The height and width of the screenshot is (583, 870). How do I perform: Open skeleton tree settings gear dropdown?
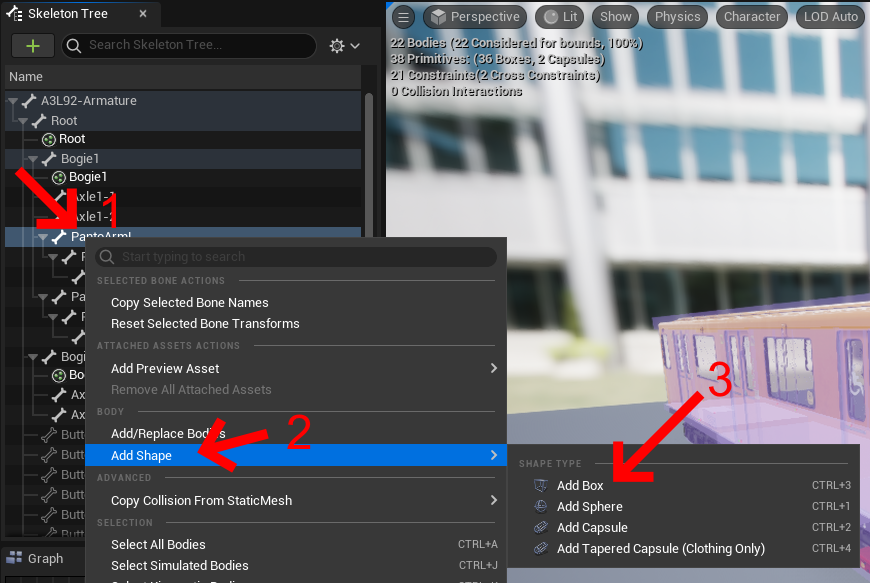click(344, 46)
